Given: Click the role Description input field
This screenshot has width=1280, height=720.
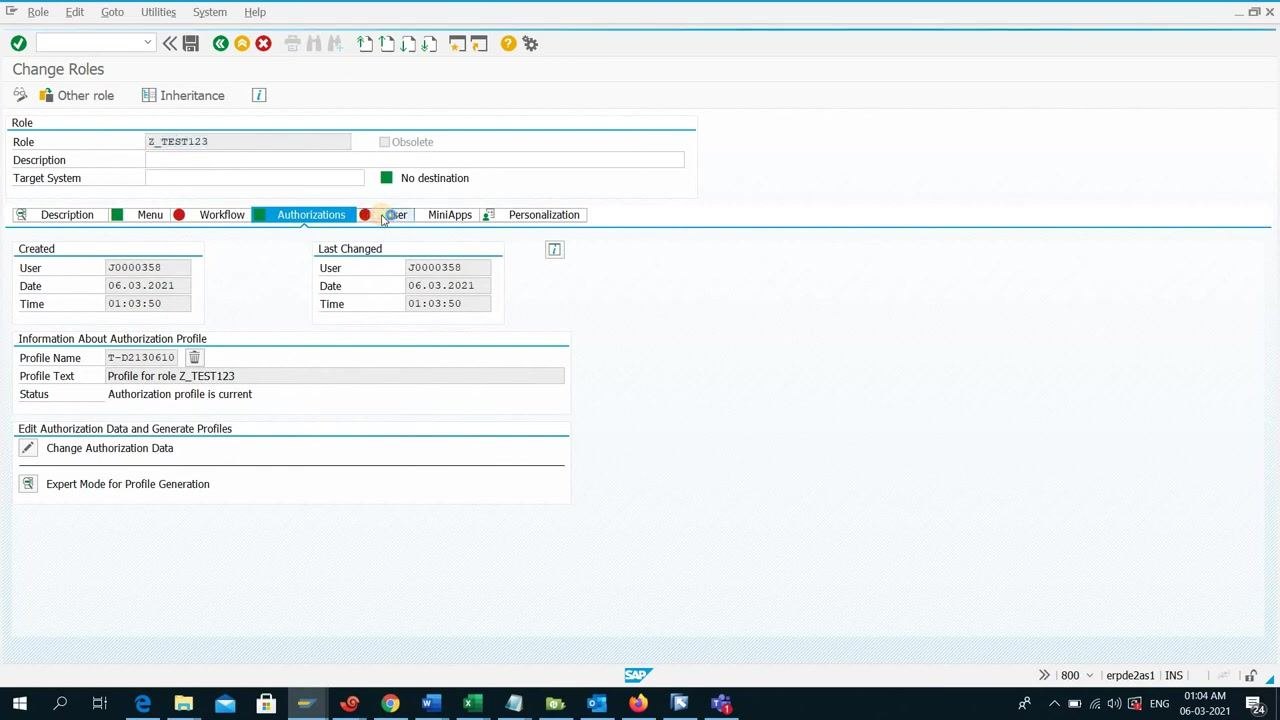Looking at the screenshot, I should [x=415, y=160].
